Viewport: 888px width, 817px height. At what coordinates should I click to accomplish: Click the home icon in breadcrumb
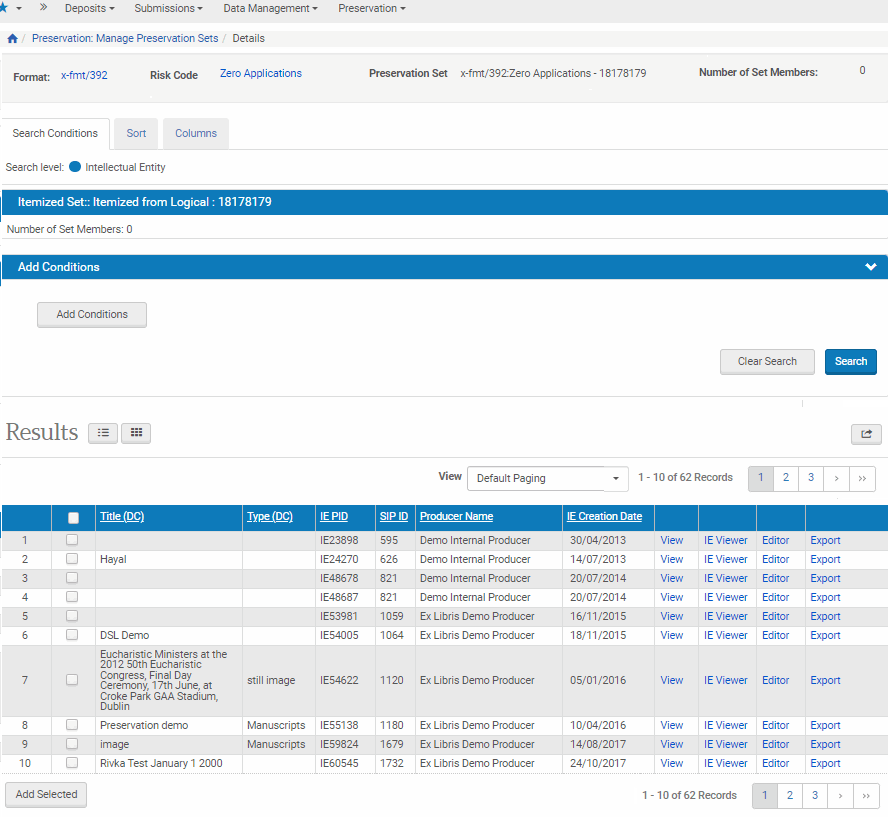click(x=12, y=39)
